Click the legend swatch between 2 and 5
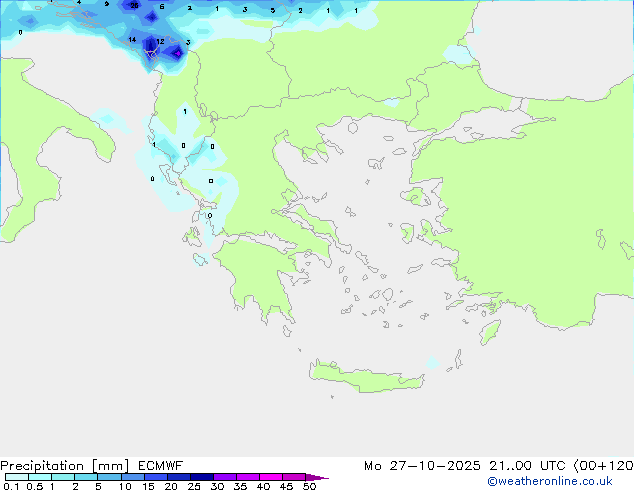This screenshot has height=490, width=634. pyautogui.click(x=86, y=477)
